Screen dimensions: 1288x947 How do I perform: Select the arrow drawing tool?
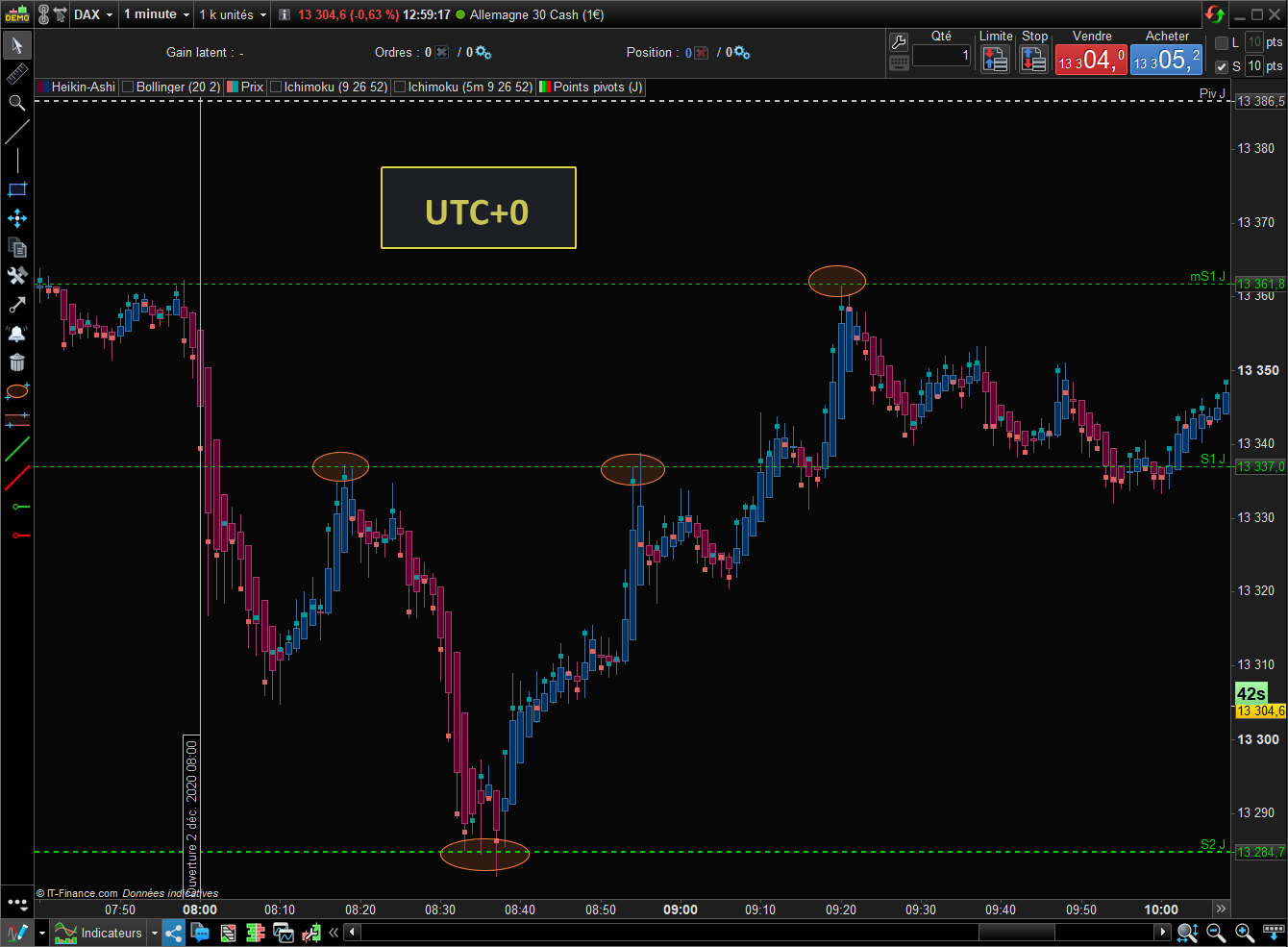click(x=17, y=305)
